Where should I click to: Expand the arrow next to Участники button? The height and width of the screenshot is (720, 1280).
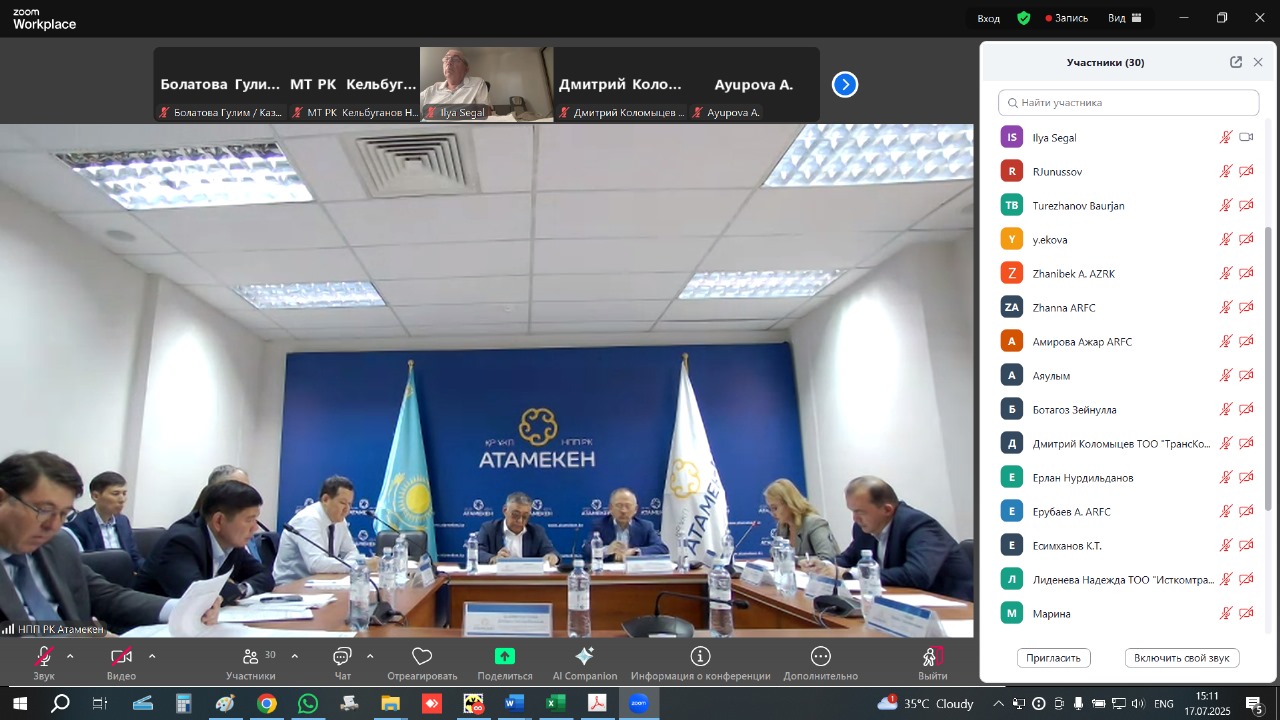294,656
